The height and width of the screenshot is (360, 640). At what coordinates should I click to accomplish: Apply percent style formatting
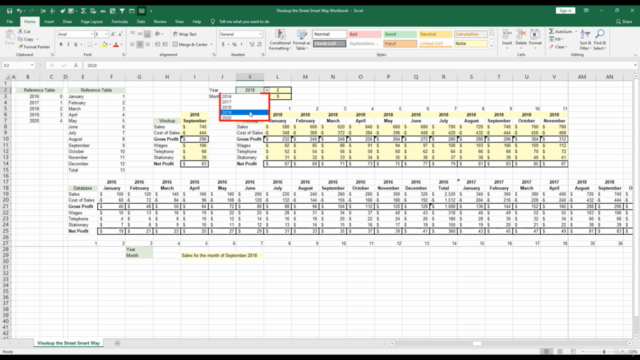(234, 44)
